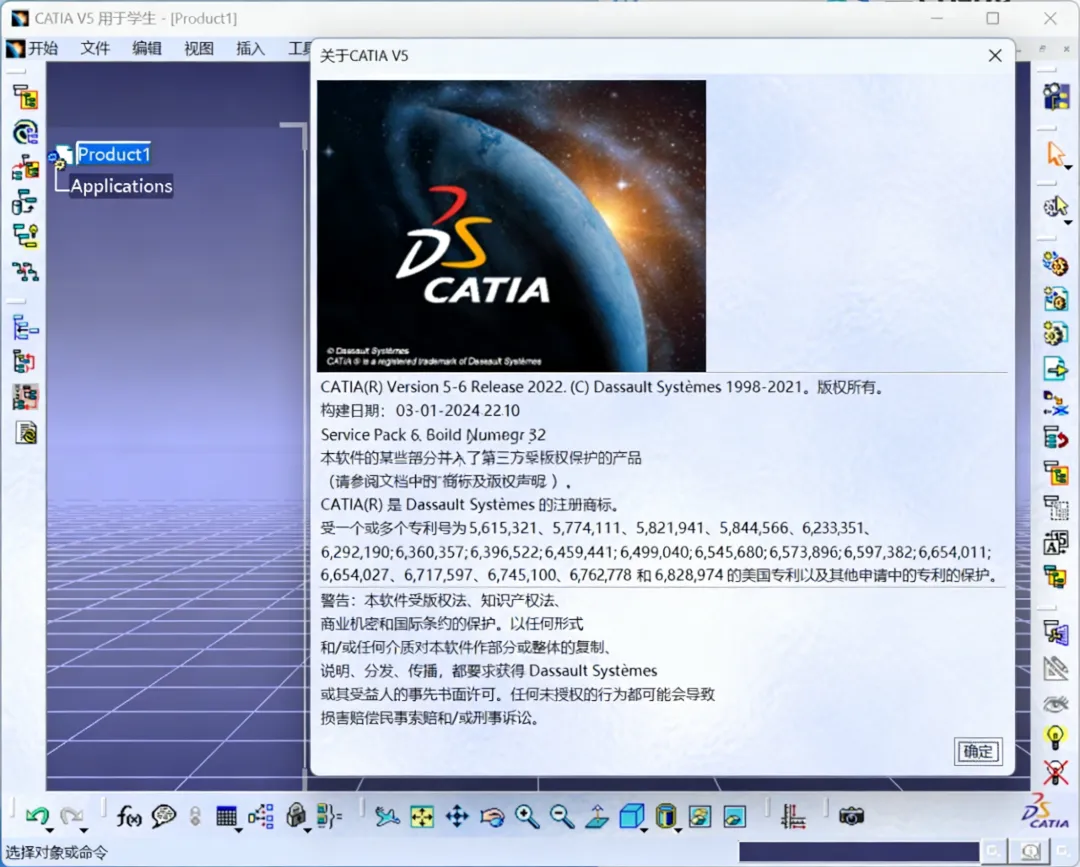Expand the Design Table dropdown arrow
The image size is (1080, 867).
(x=238, y=831)
